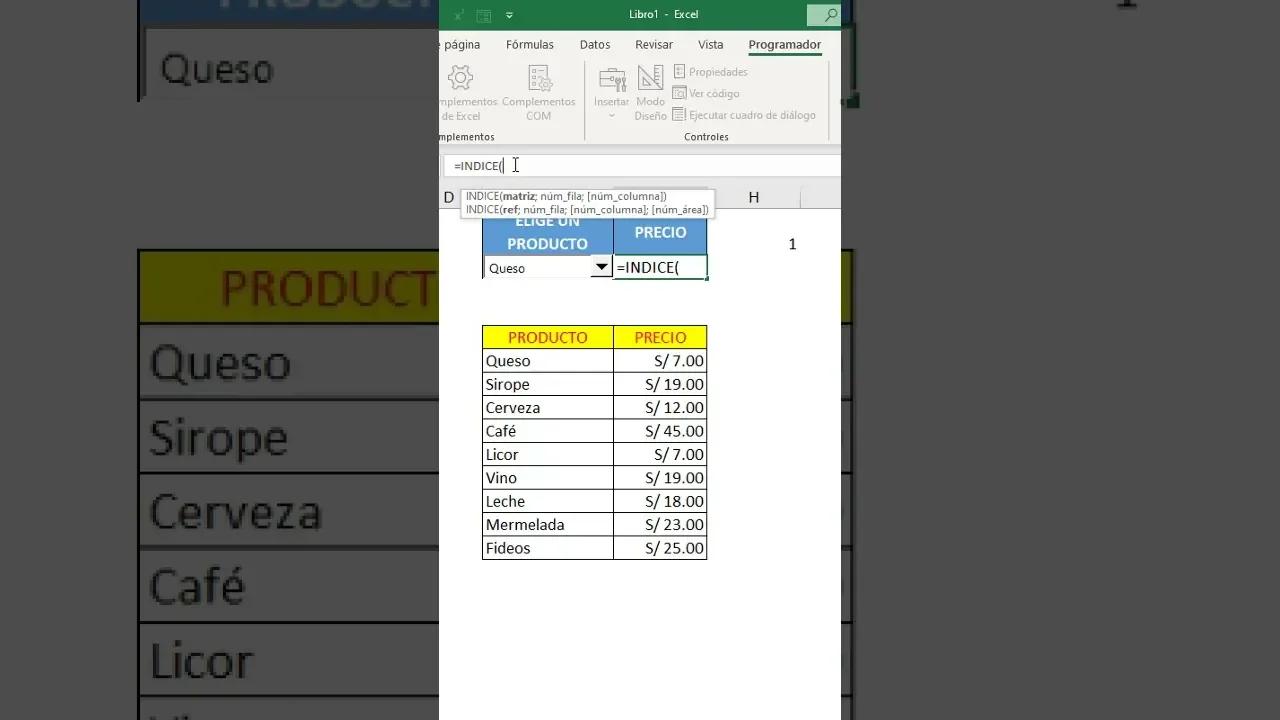This screenshot has height=720, width=1280.
Task: Open the Datos tab
Action: coord(595,44)
